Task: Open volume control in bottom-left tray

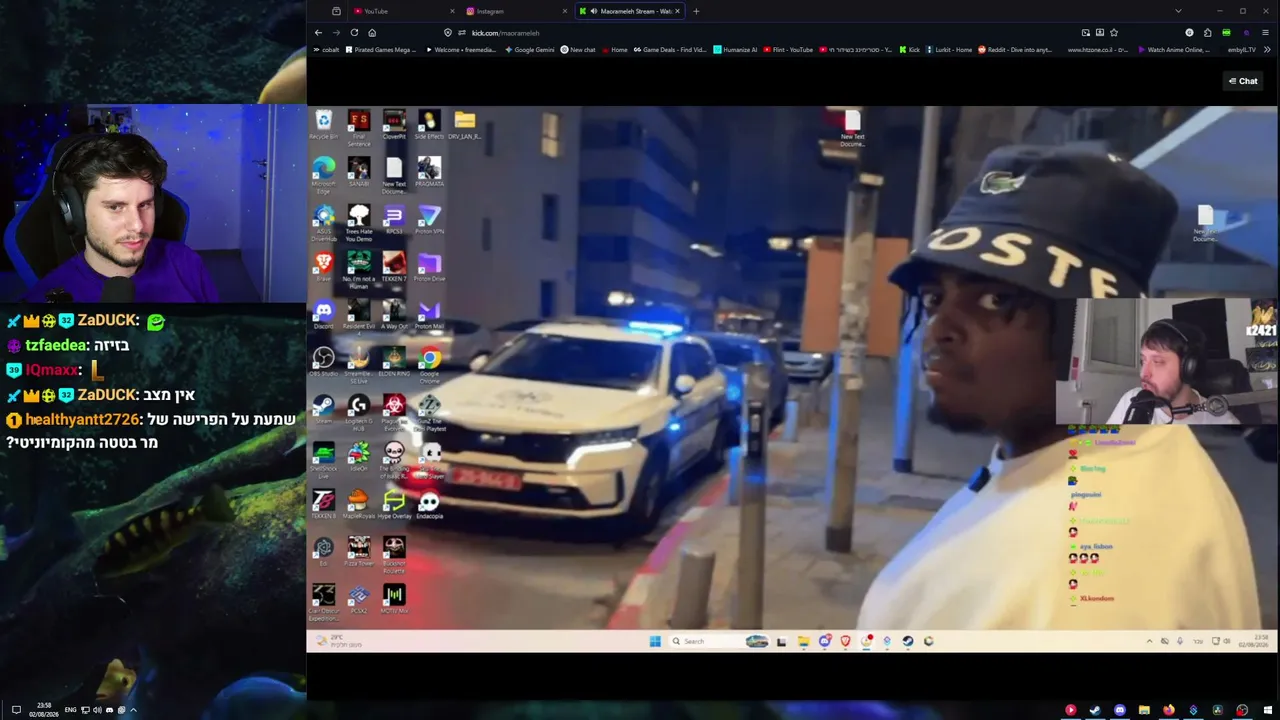Action: (x=97, y=710)
